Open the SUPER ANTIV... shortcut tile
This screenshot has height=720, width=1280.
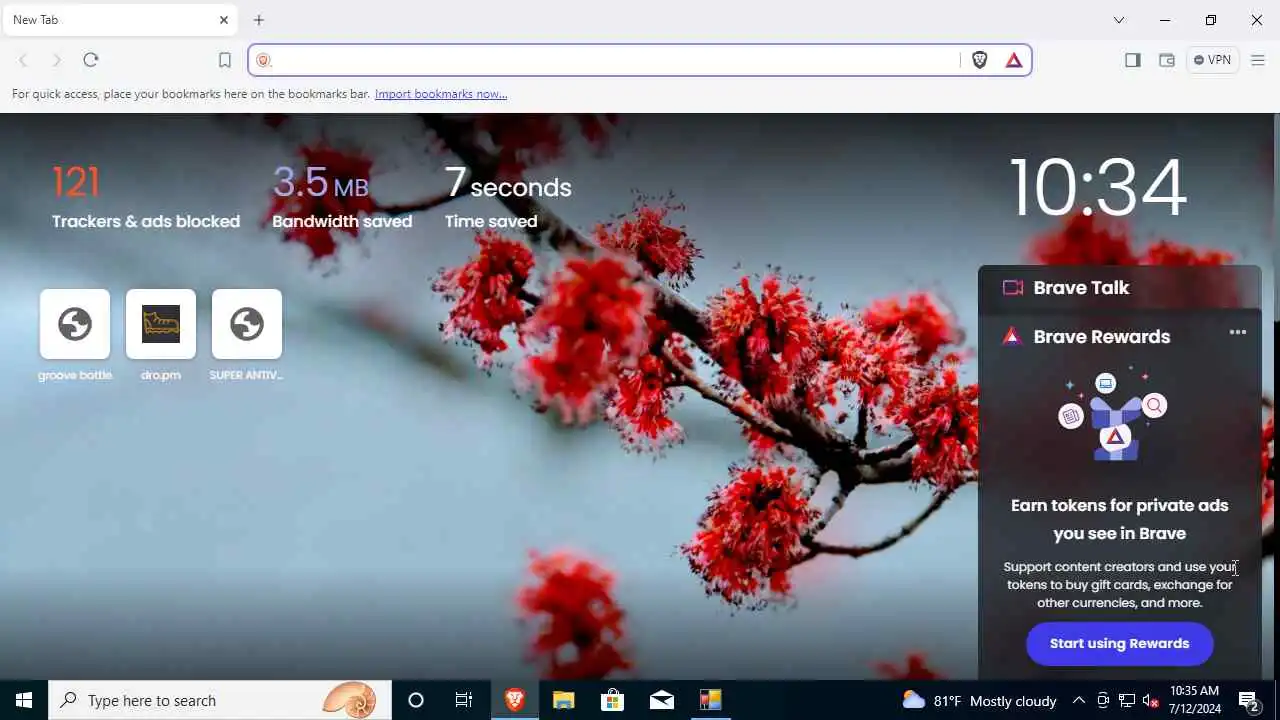pos(247,324)
